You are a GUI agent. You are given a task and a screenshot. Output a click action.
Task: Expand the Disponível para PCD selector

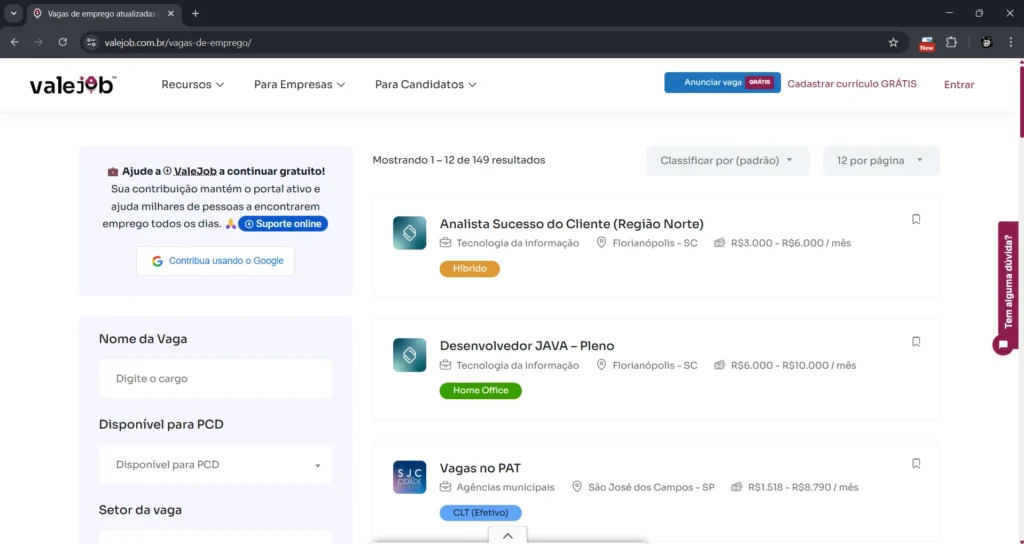(x=215, y=465)
